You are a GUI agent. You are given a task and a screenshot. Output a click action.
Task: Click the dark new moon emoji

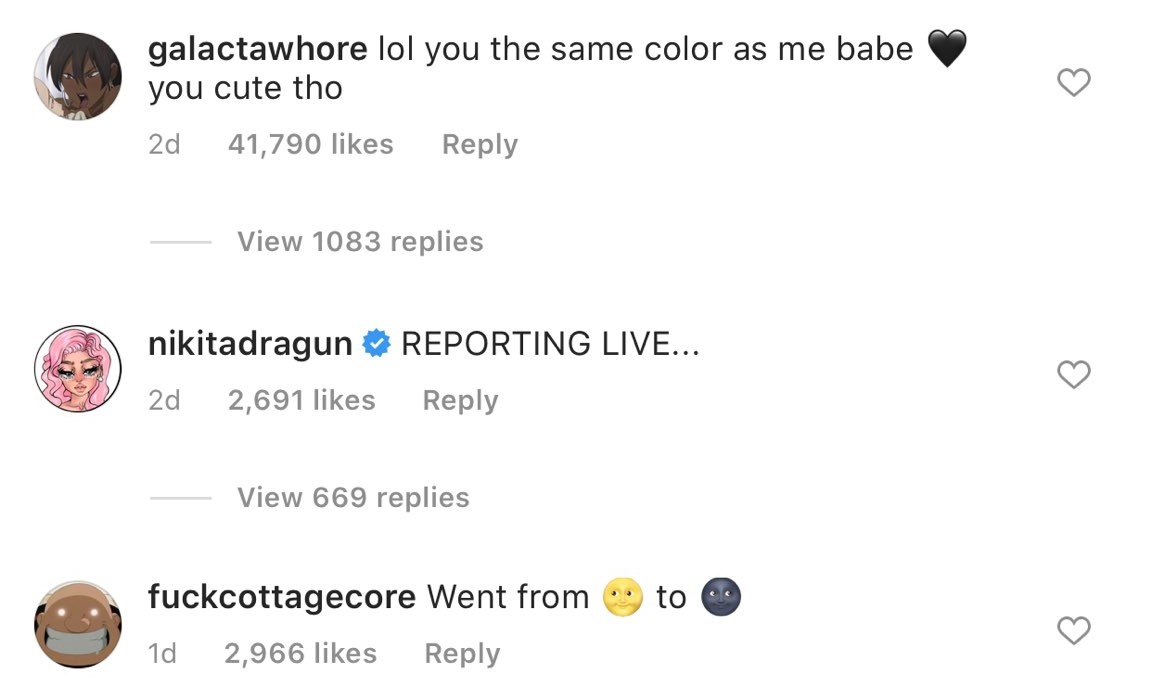click(721, 597)
